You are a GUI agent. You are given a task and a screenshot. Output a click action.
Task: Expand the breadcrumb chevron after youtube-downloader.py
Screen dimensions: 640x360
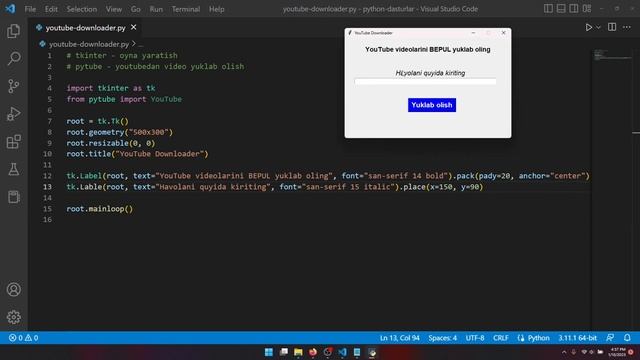click(133, 43)
